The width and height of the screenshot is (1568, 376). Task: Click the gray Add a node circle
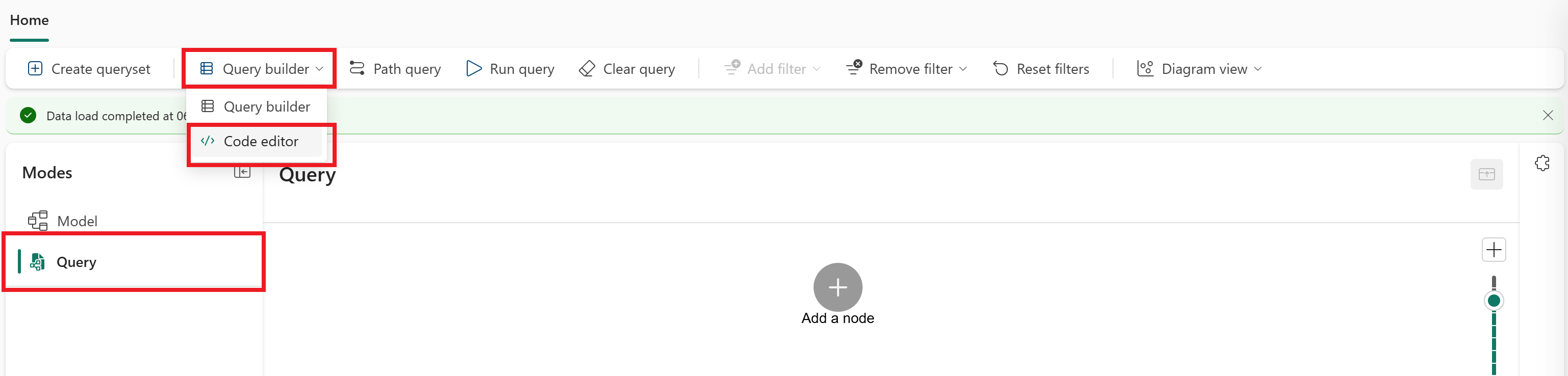coord(838,287)
